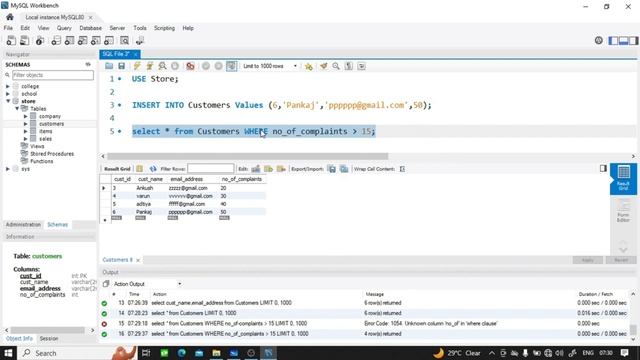Collapse the Tables node under store
Image resolution: width=640 pixels, height=360 pixels.
click(x=17, y=109)
